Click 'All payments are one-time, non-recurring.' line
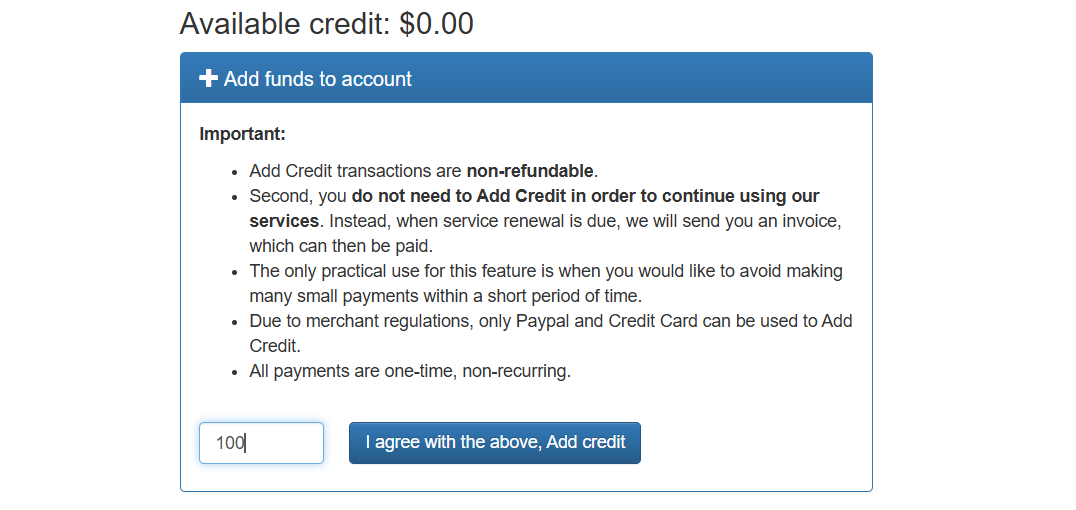 tap(410, 371)
